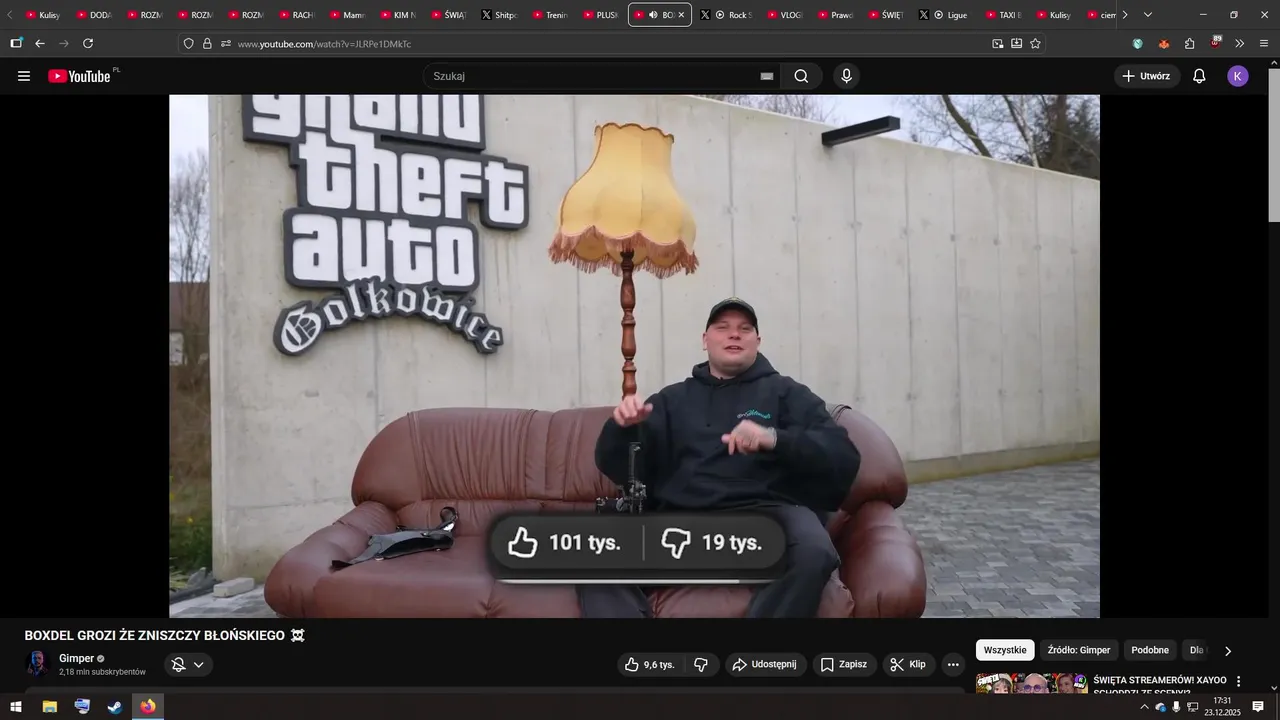
Task: Click the Zapisz save button
Action: pyautogui.click(x=844, y=664)
